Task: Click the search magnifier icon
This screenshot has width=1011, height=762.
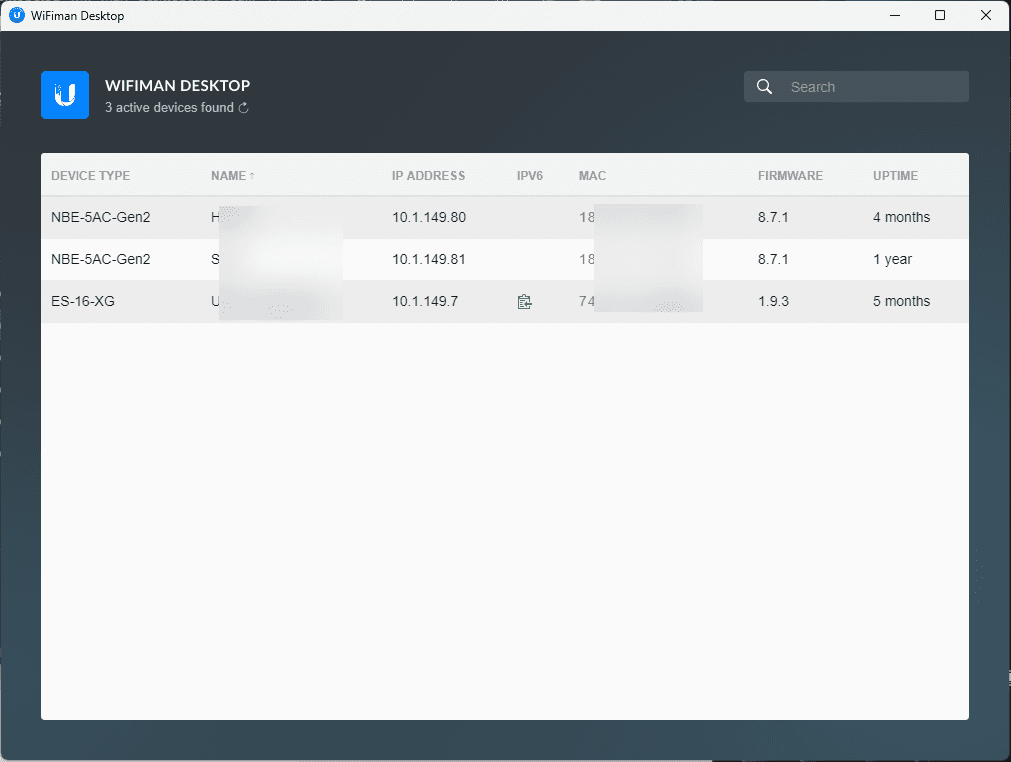Action: point(764,87)
